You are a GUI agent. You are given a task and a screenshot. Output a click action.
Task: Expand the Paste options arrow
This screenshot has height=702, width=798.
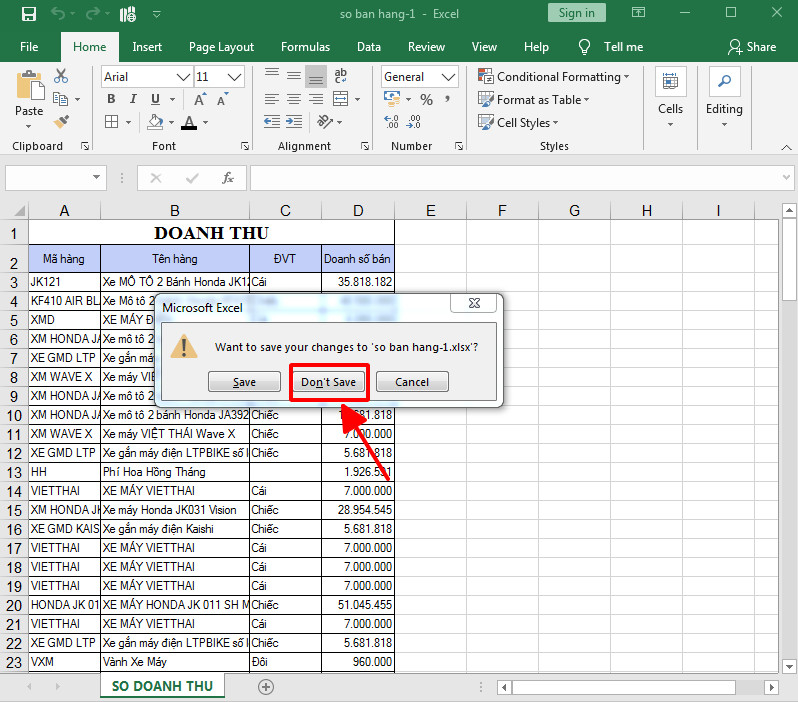(x=28, y=126)
